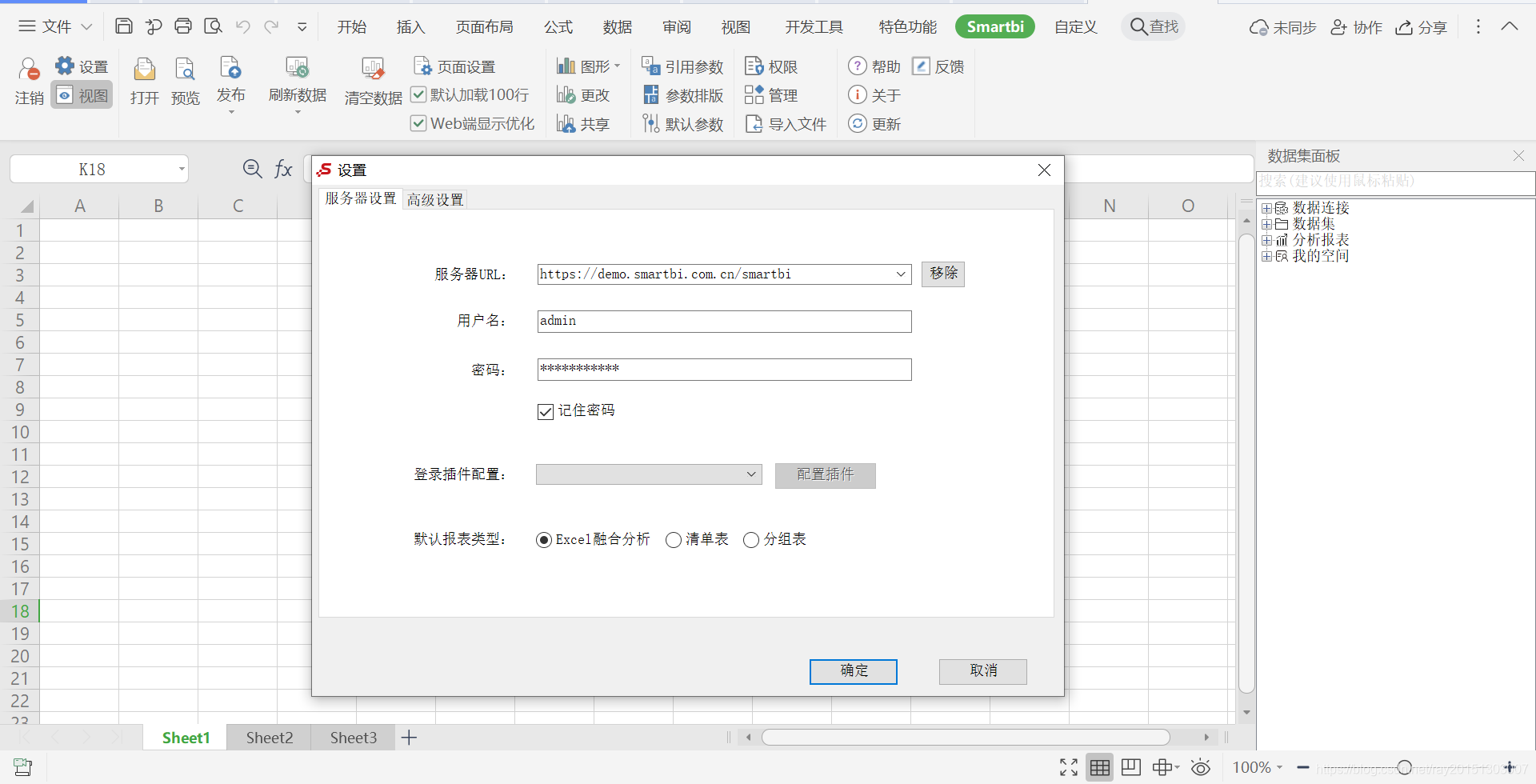Click 确定 to confirm settings
The image size is (1536, 784).
coord(854,671)
